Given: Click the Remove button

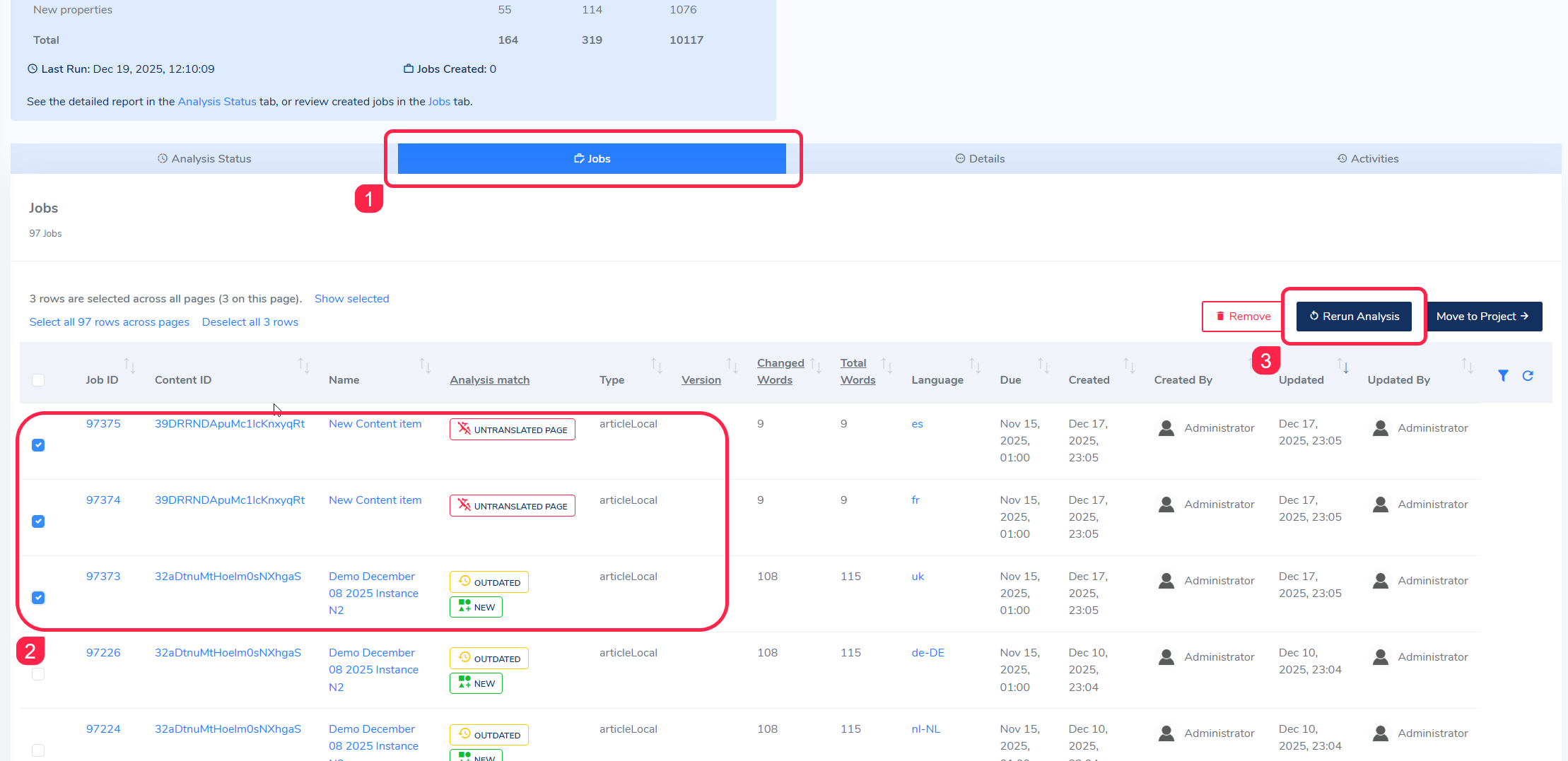Looking at the screenshot, I should click(1242, 317).
